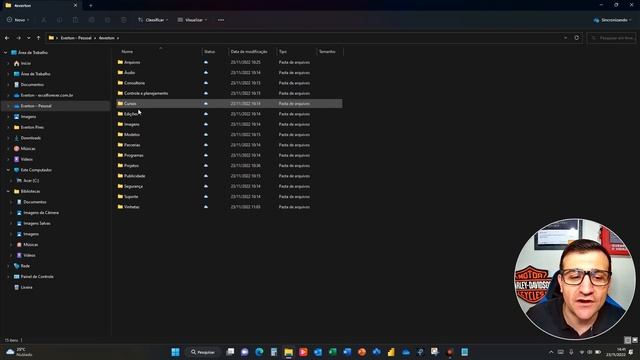Select the Parcerias folder

tap(132, 145)
